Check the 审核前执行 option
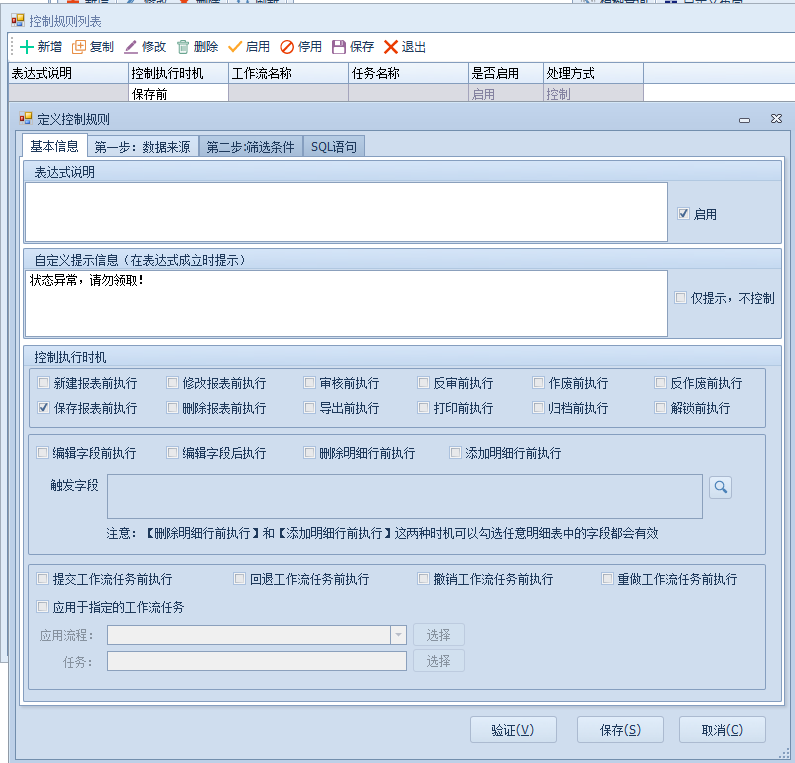 coord(310,383)
